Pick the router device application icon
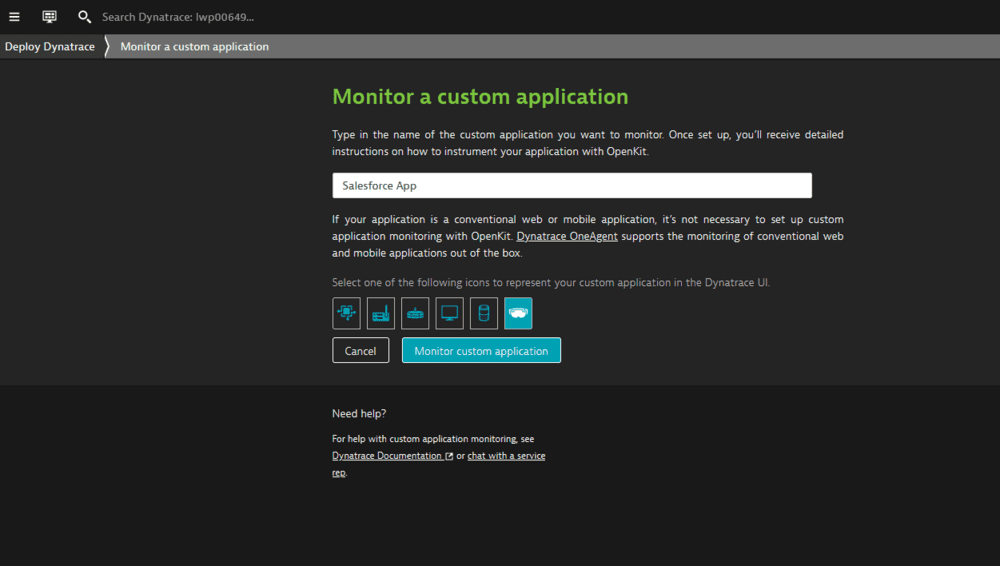1000x566 pixels. (x=415, y=313)
